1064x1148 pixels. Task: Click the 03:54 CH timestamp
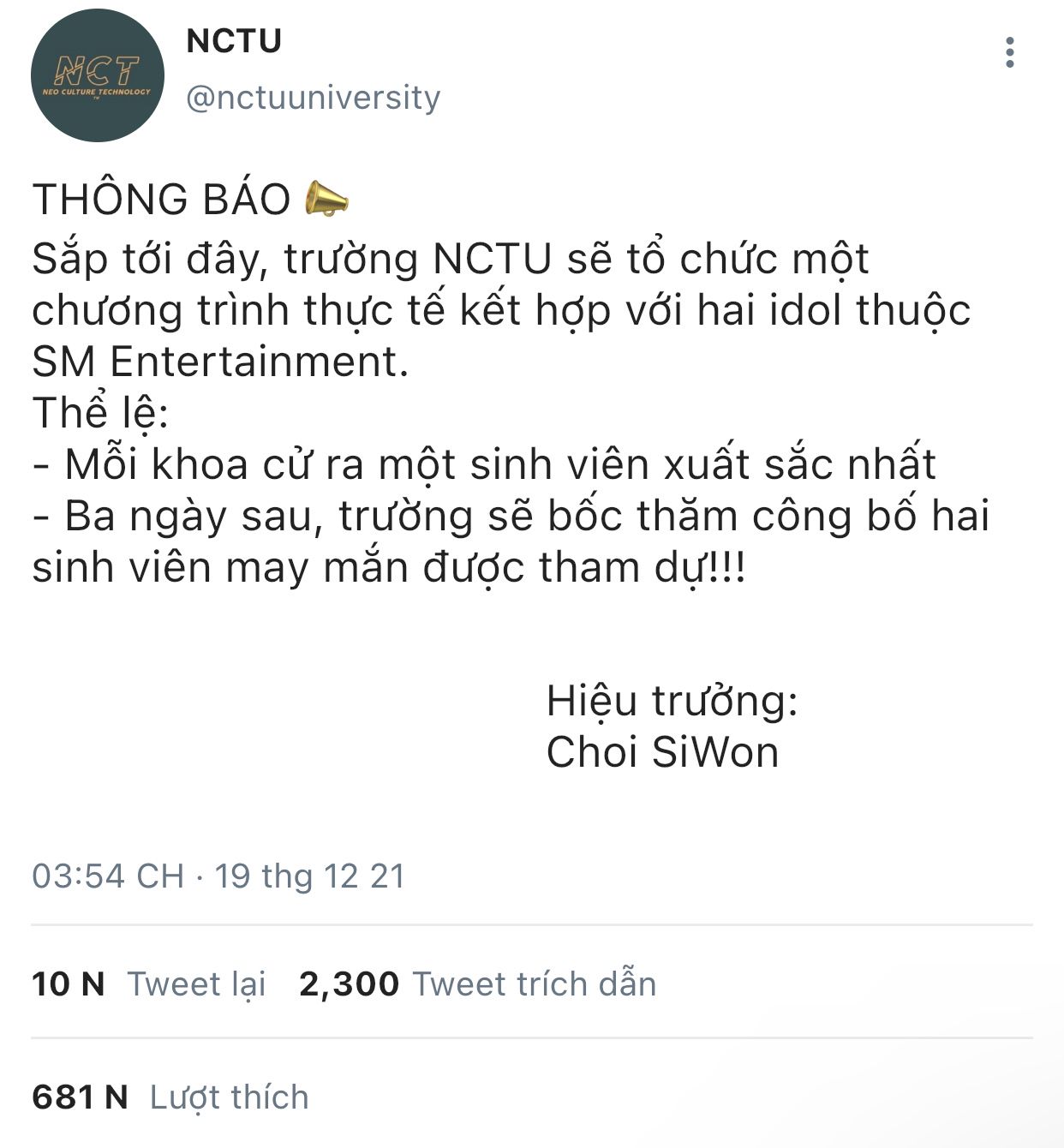tap(108, 876)
